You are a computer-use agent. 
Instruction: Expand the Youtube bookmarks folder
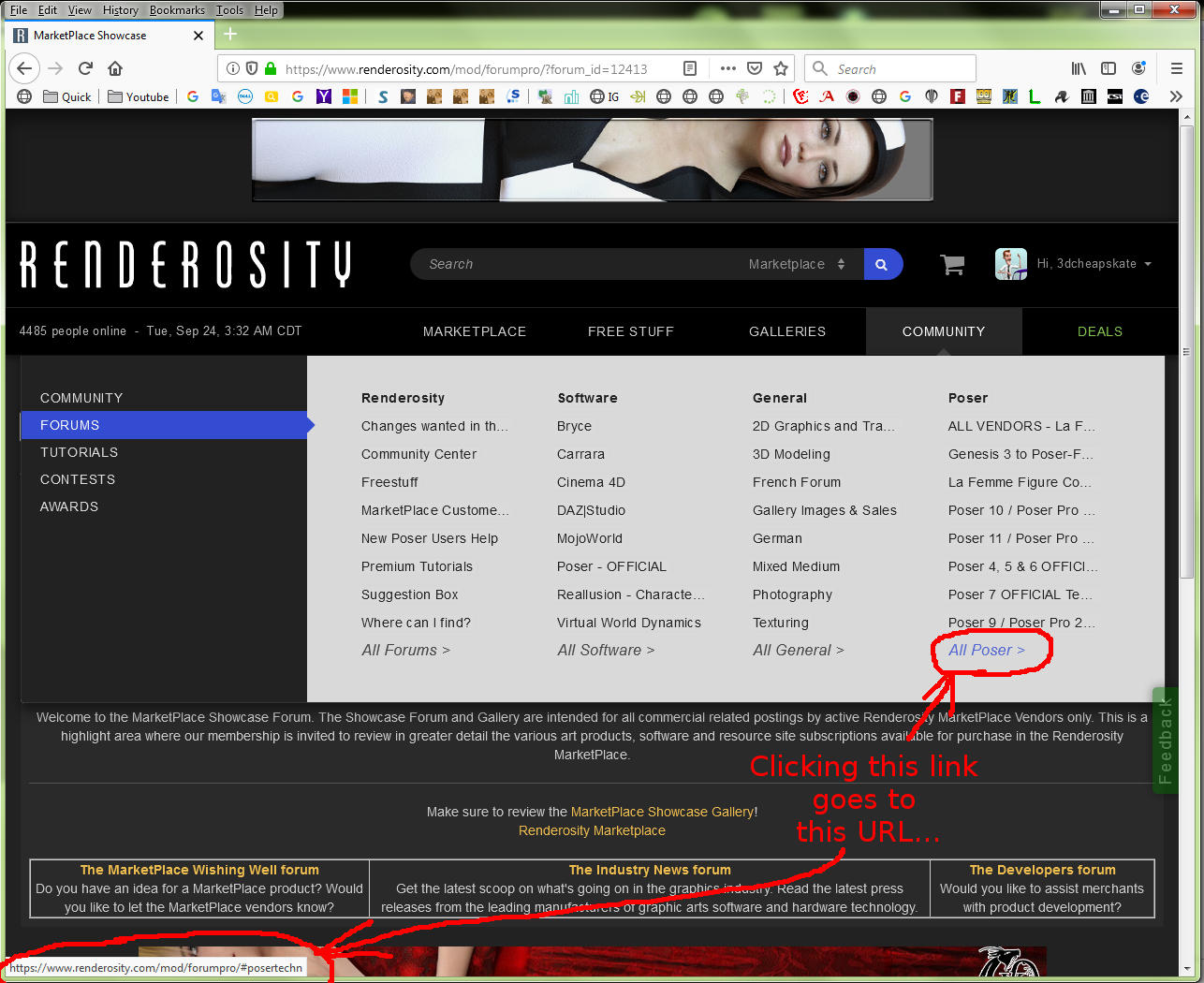[x=139, y=96]
